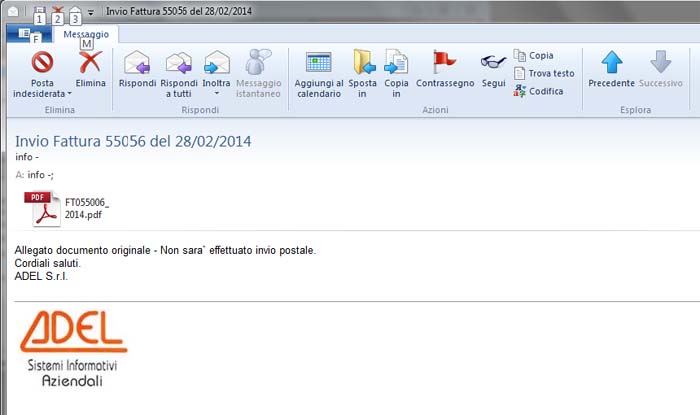Click the Sposta in folder icon
700x415 pixels.
pos(363,63)
